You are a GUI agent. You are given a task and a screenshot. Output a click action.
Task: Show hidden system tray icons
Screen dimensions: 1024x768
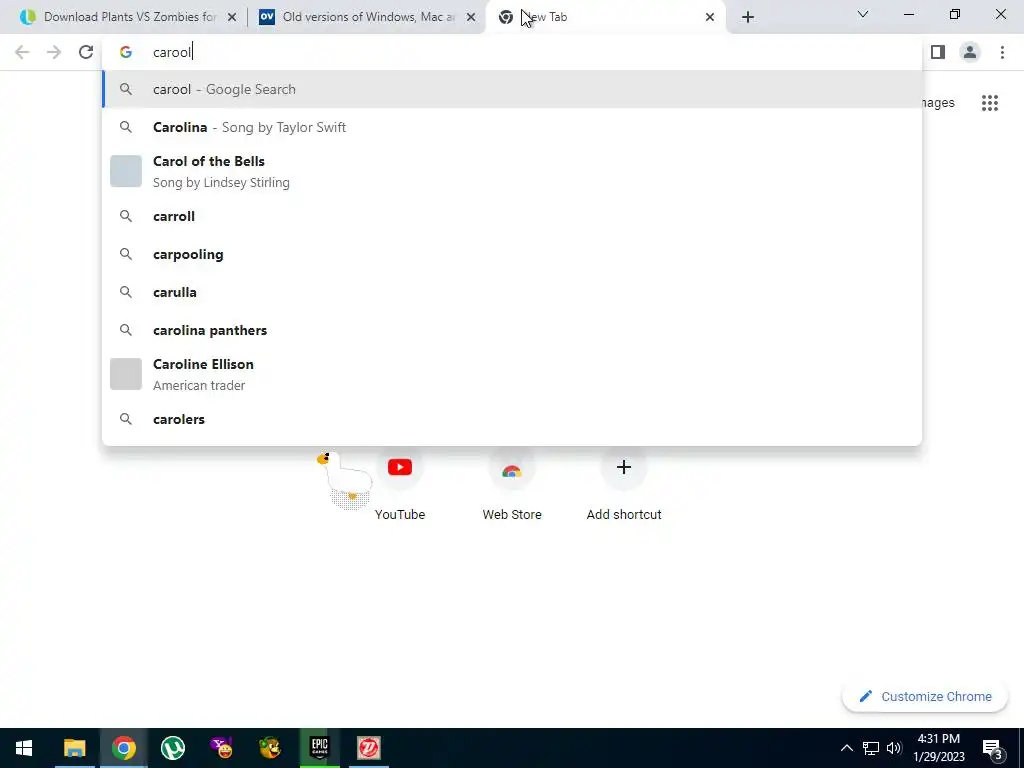[x=846, y=748]
